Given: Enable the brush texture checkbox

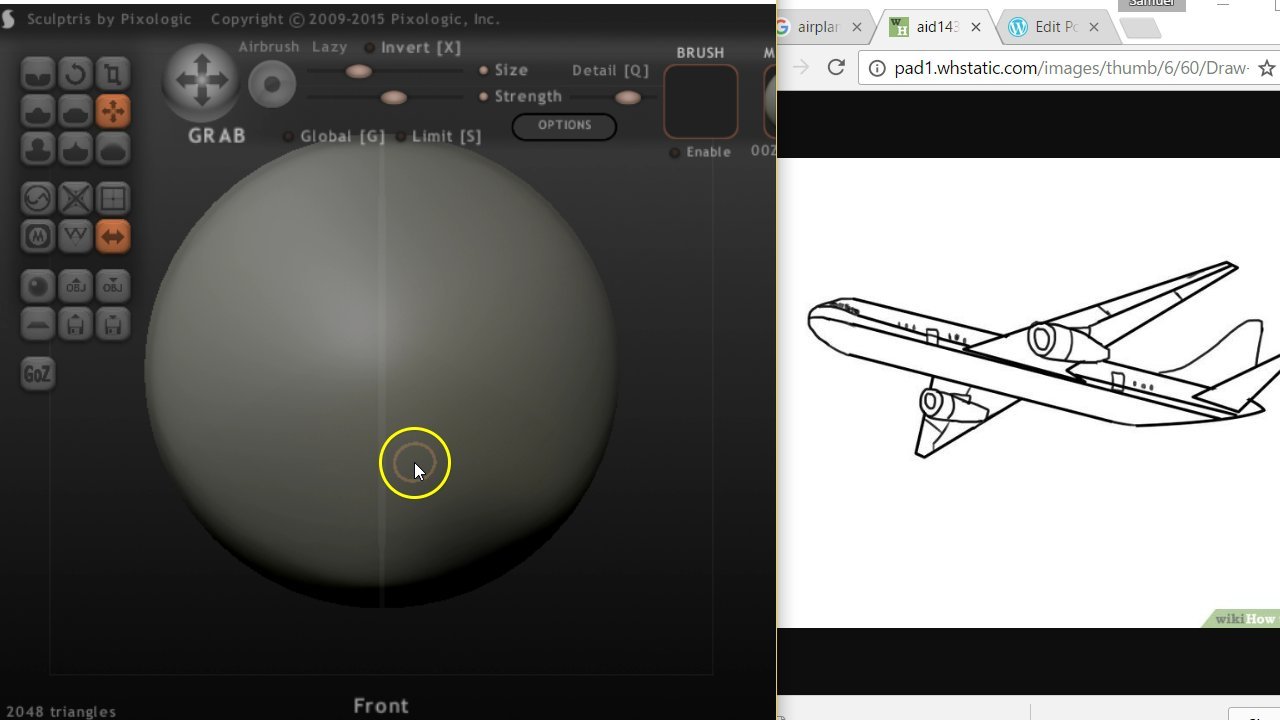Looking at the screenshot, I should point(676,152).
